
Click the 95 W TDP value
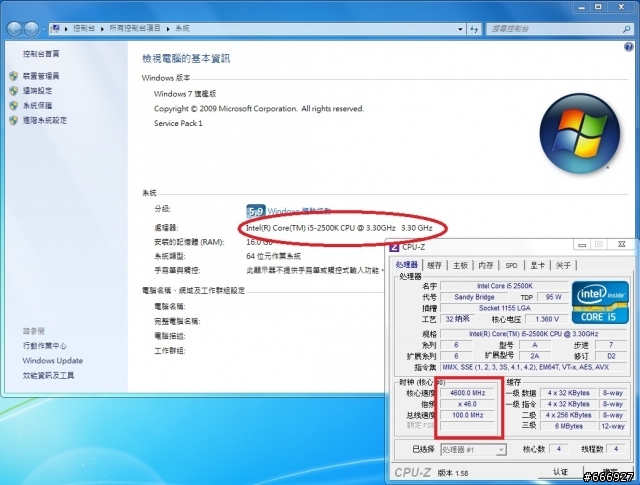553,297
